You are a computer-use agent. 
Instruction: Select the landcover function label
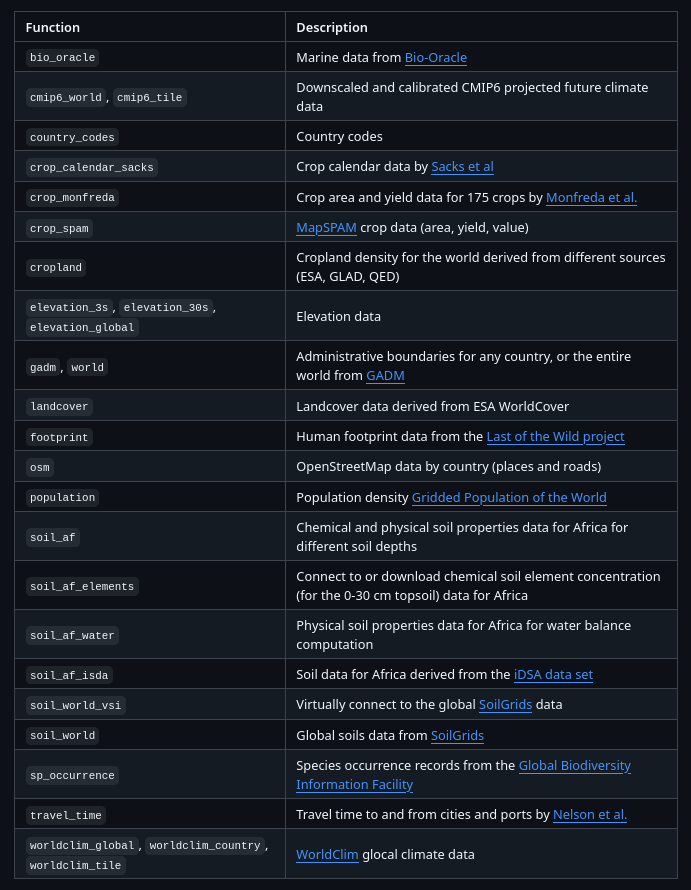(59, 407)
